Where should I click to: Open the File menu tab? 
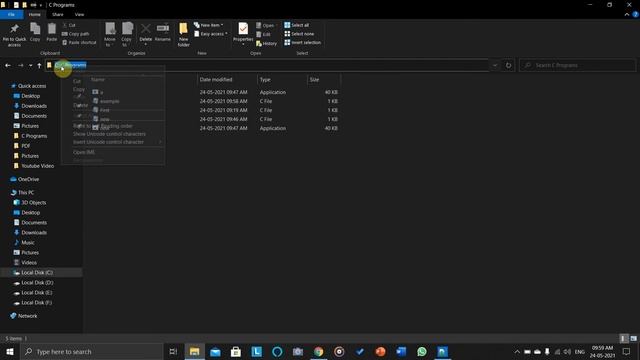(x=11, y=14)
